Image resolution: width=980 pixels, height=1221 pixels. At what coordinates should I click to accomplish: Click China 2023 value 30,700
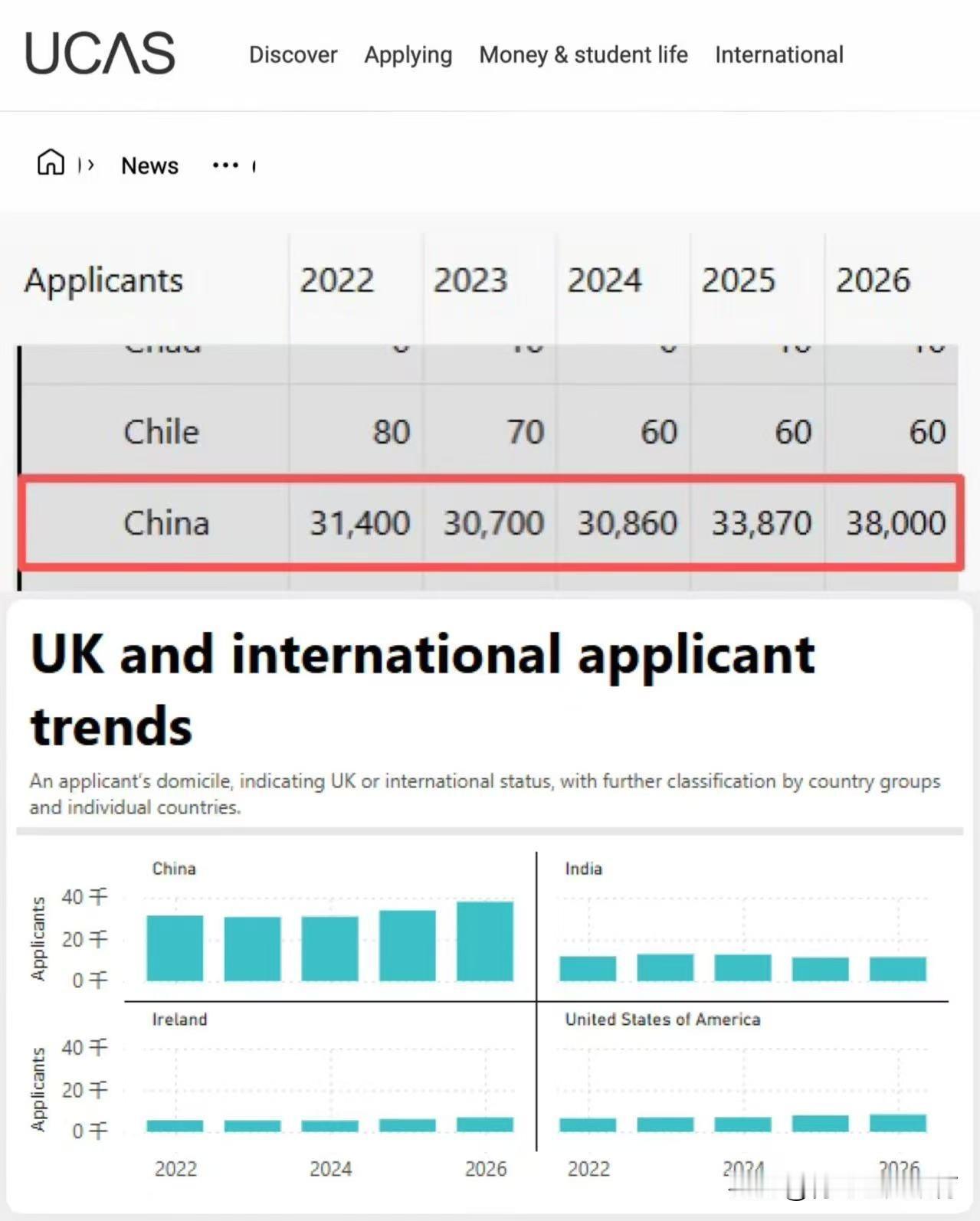tap(494, 523)
